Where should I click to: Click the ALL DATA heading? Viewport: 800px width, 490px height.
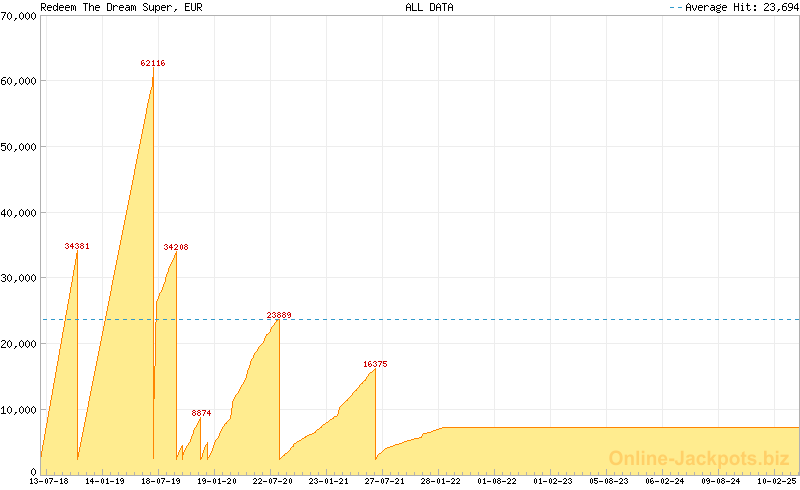tap(429, 7)
